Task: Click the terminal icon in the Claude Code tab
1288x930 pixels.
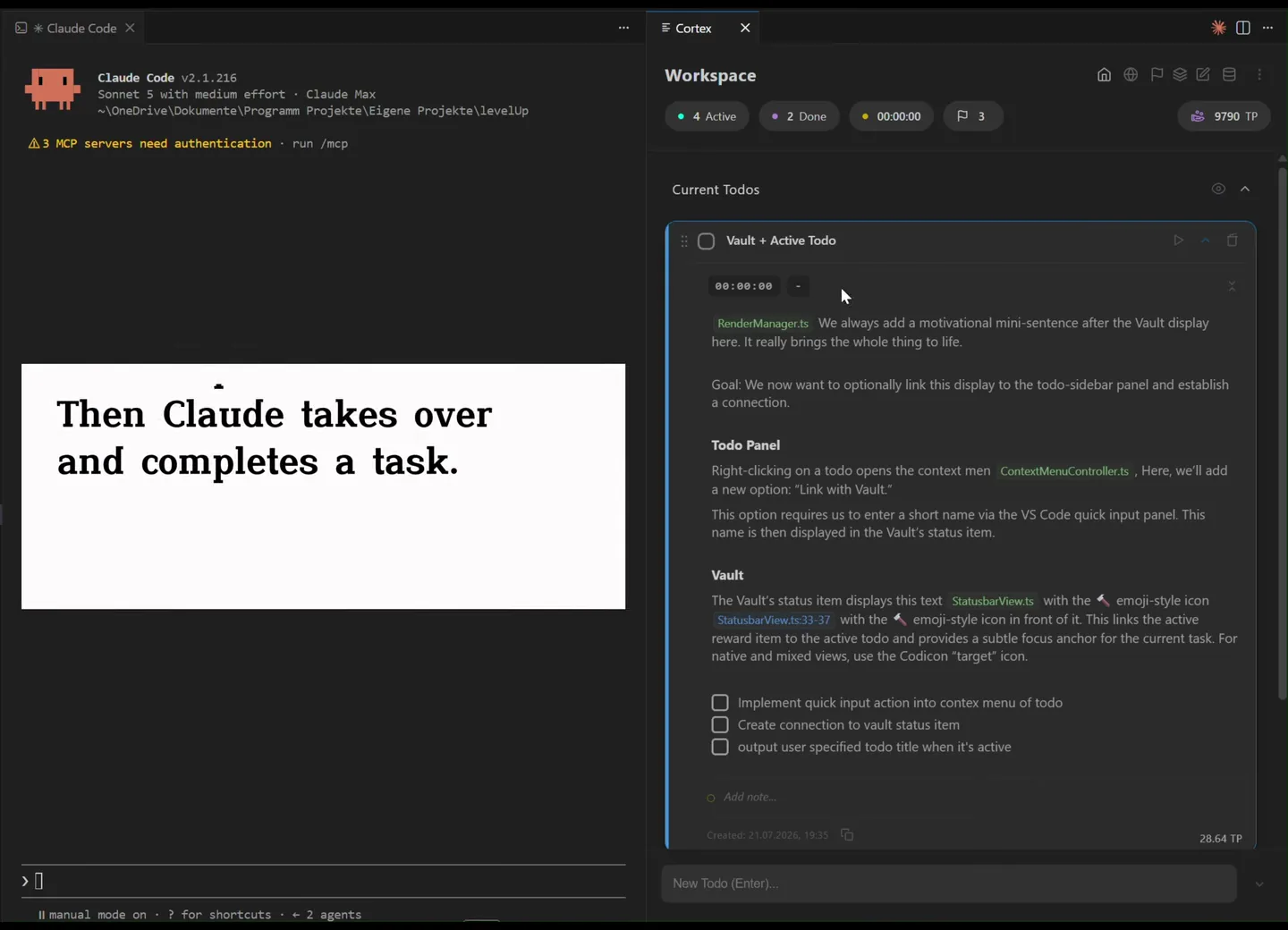Action: click(x=21, y=28)
